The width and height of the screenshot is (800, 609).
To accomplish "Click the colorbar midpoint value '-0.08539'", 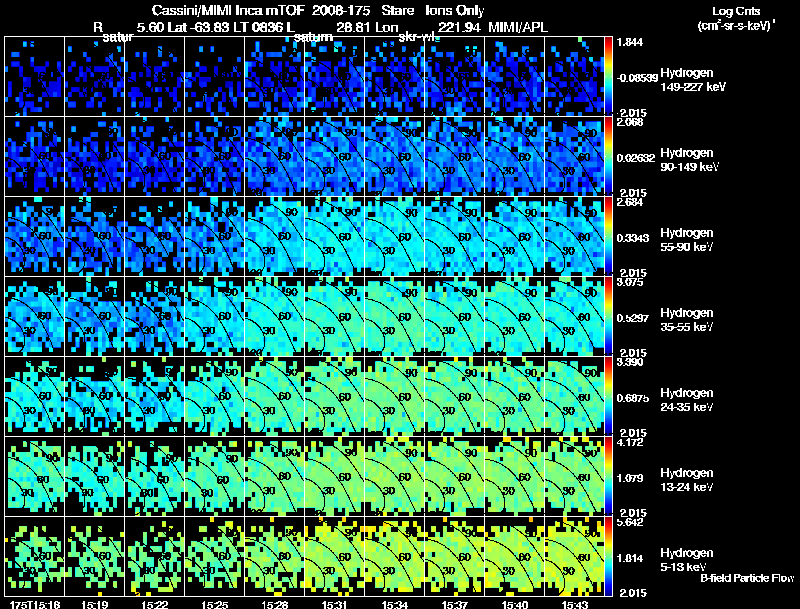I will (x=637, y=78).
